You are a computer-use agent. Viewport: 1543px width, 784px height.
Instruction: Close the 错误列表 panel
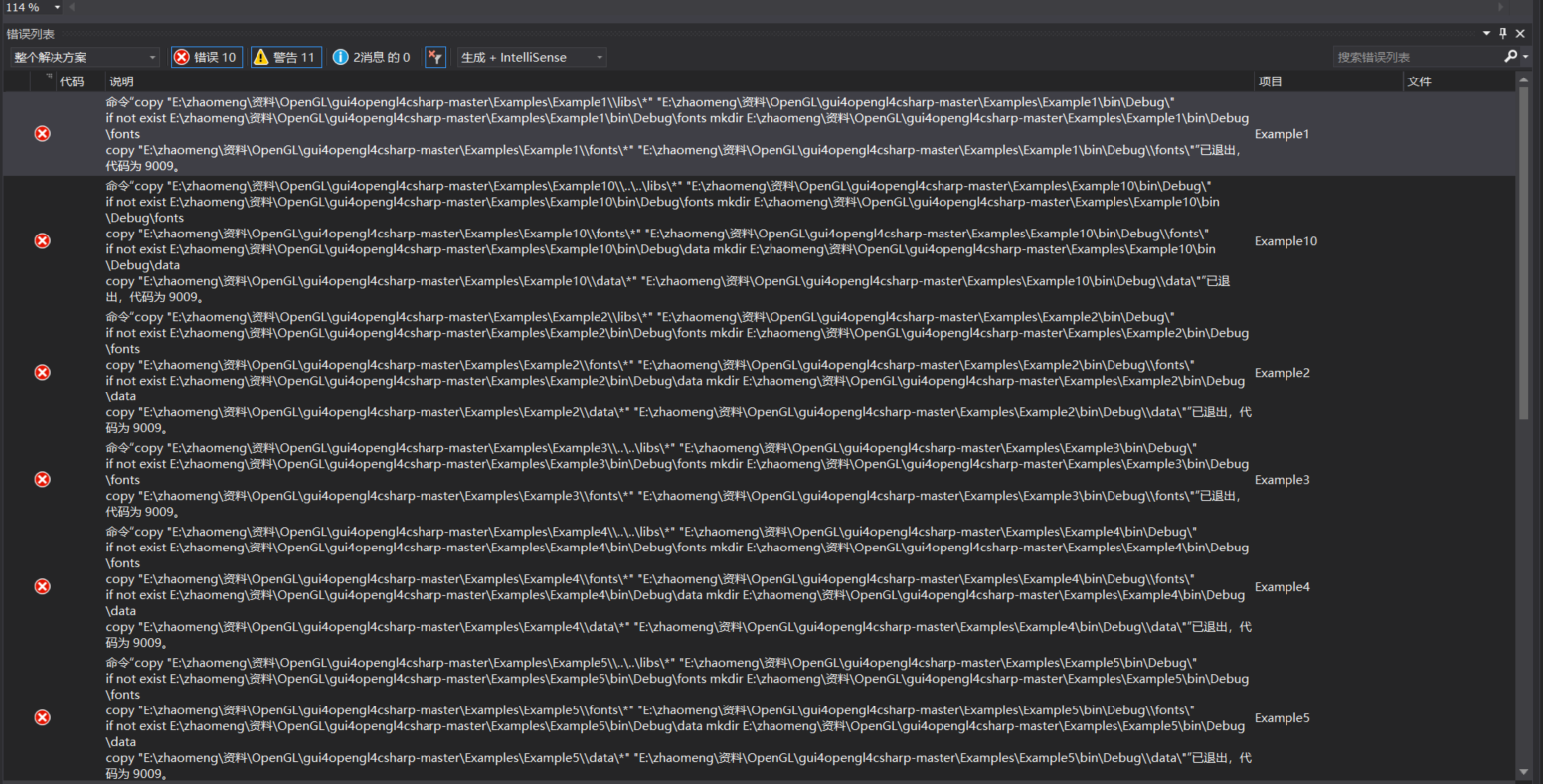click(x=1520, y=33)
